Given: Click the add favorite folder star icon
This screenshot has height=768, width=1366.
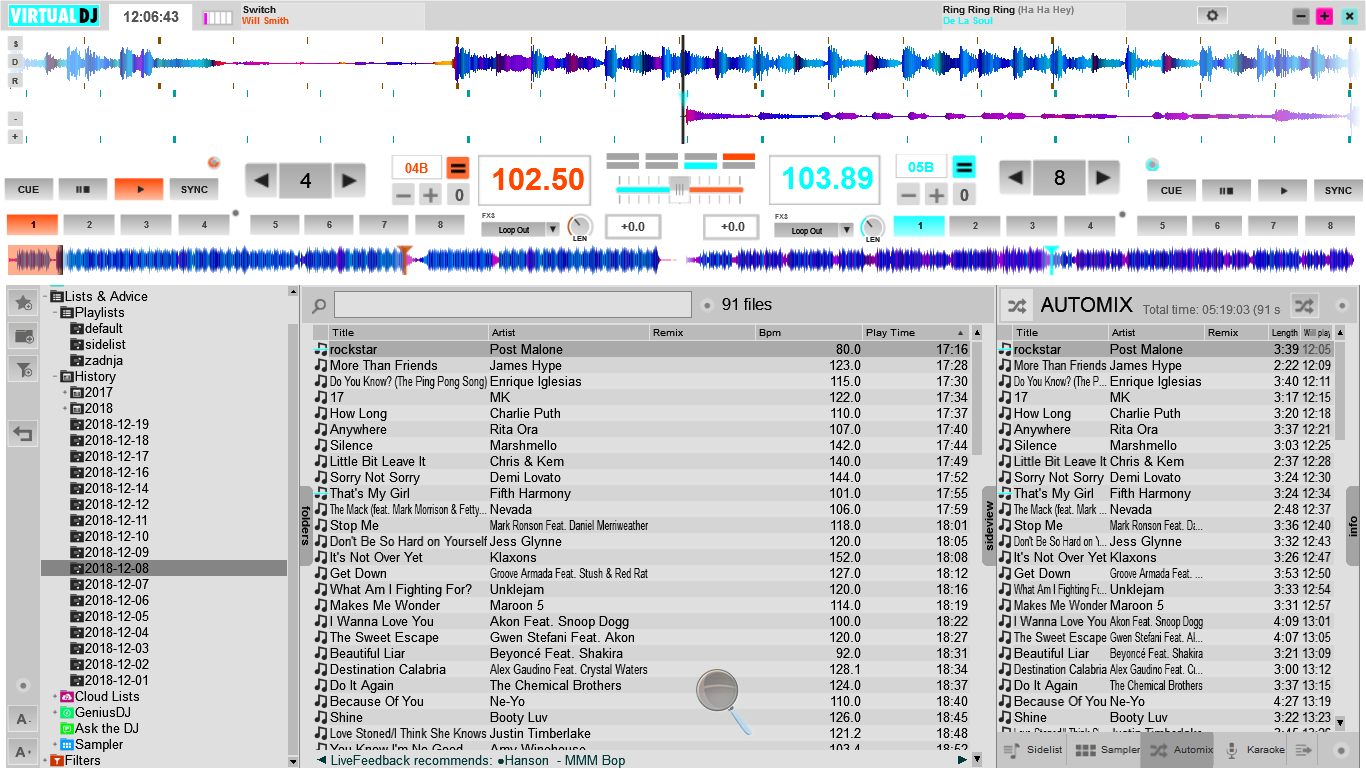Looking at the screenshot, I should click(x=23, y=302).
